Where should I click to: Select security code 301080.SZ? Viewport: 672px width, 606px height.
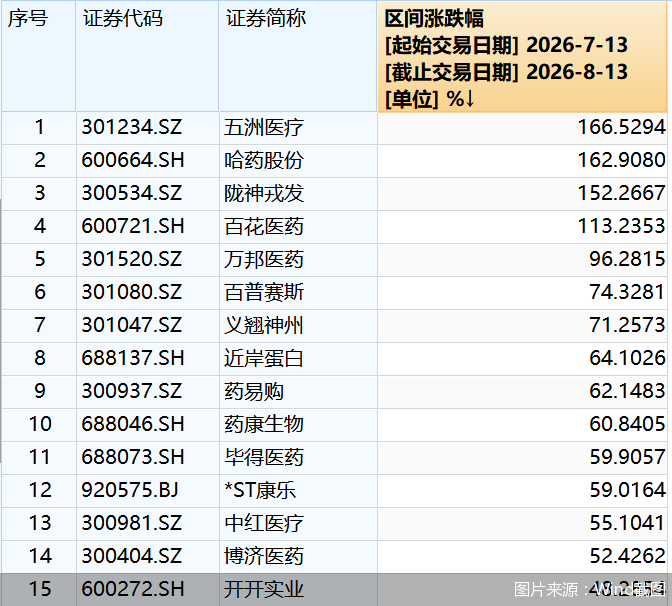[132, 292]
